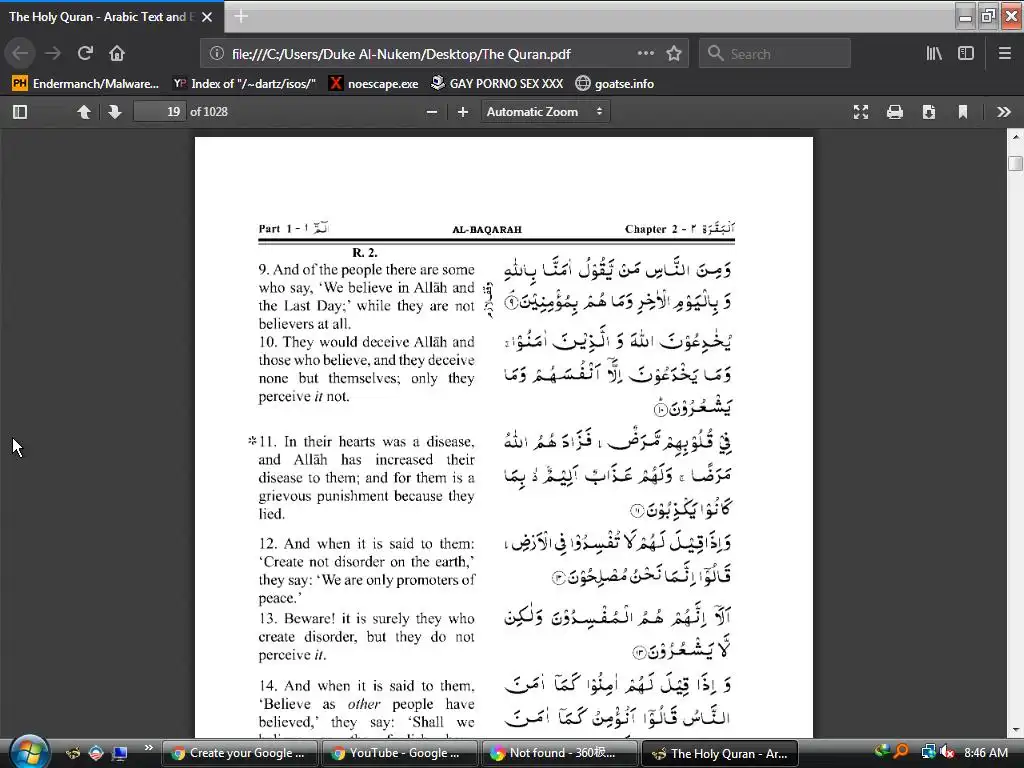
Task: Click the Show Desktop quick launch icon
Action: [x=119, y=753]
